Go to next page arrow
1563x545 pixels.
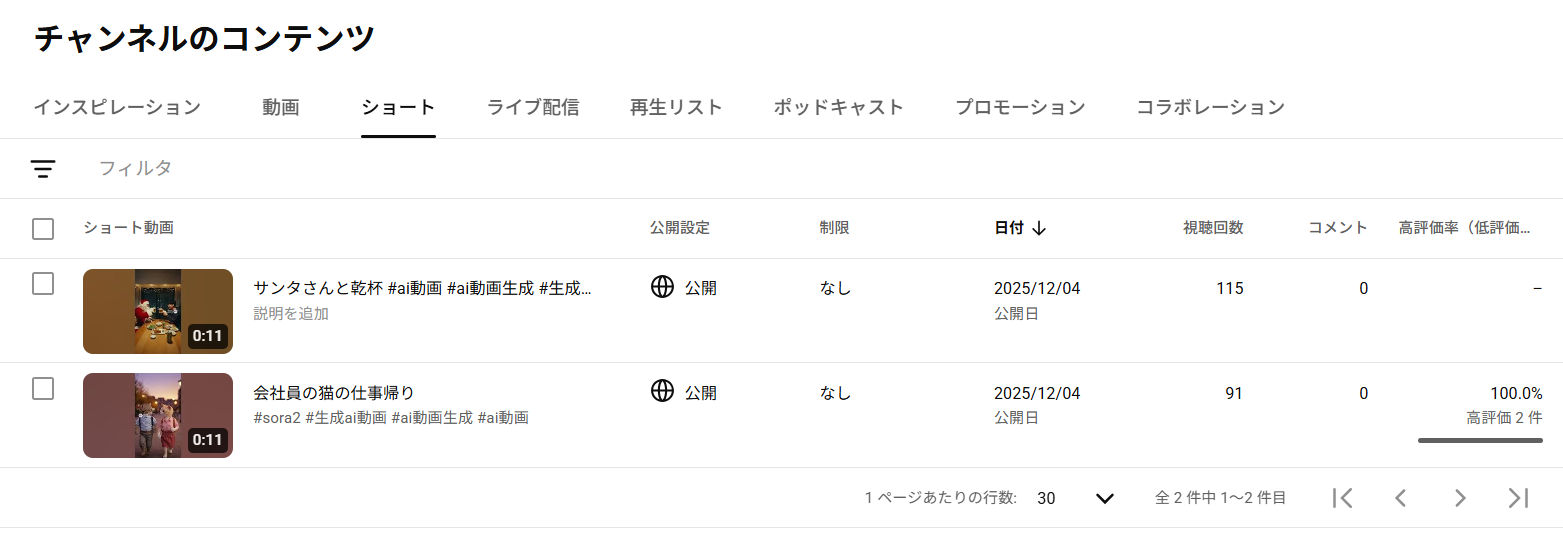pos(1460,498)
